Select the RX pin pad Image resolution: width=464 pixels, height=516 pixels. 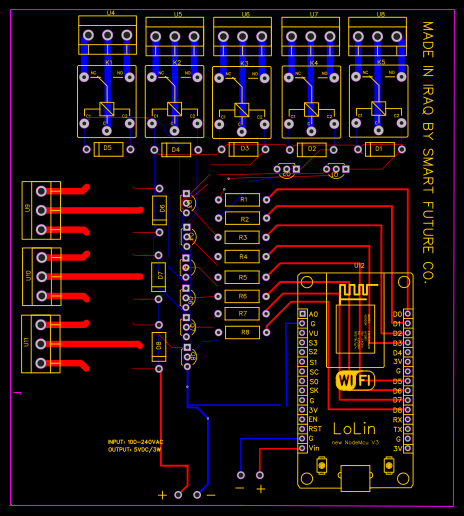[x=408, y=420]
